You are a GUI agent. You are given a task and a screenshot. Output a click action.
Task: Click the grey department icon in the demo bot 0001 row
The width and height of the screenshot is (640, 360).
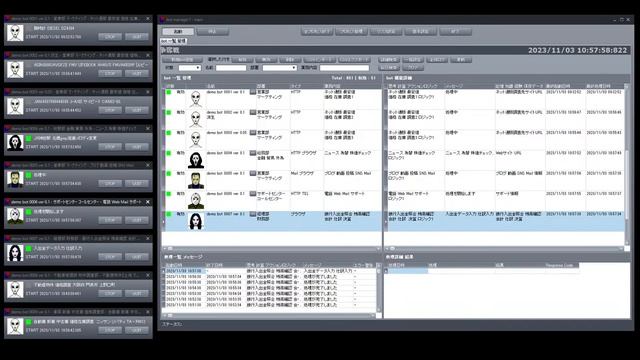tap(253, 92)
